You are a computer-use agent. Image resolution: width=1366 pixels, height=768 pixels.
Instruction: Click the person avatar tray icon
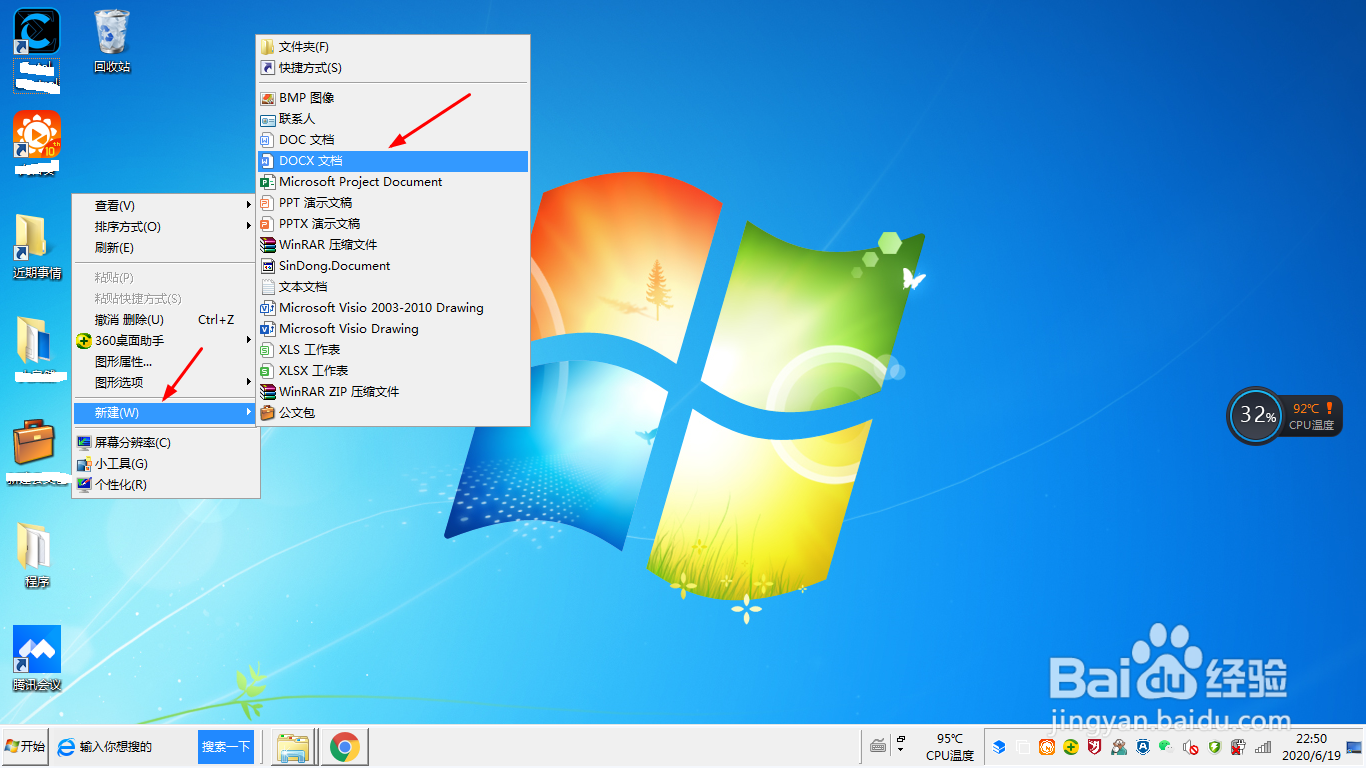click(x=1119, y=747)
